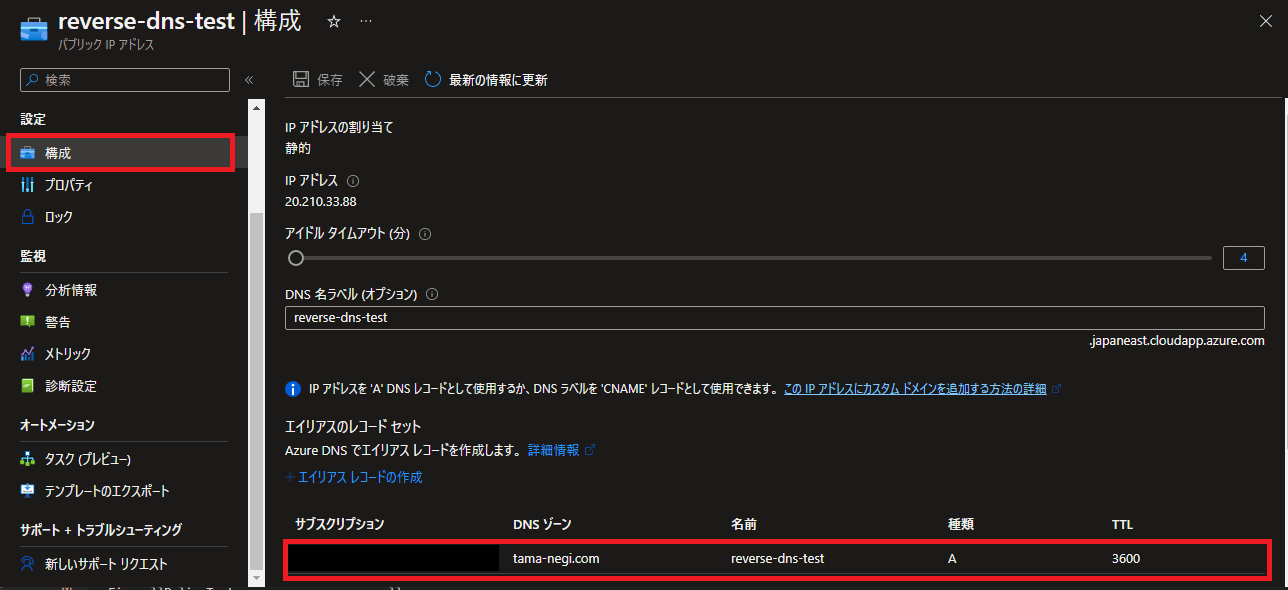The image size is (1288, 590).
Task: Click the idle timeout slider handle
Action: point(295,258)
